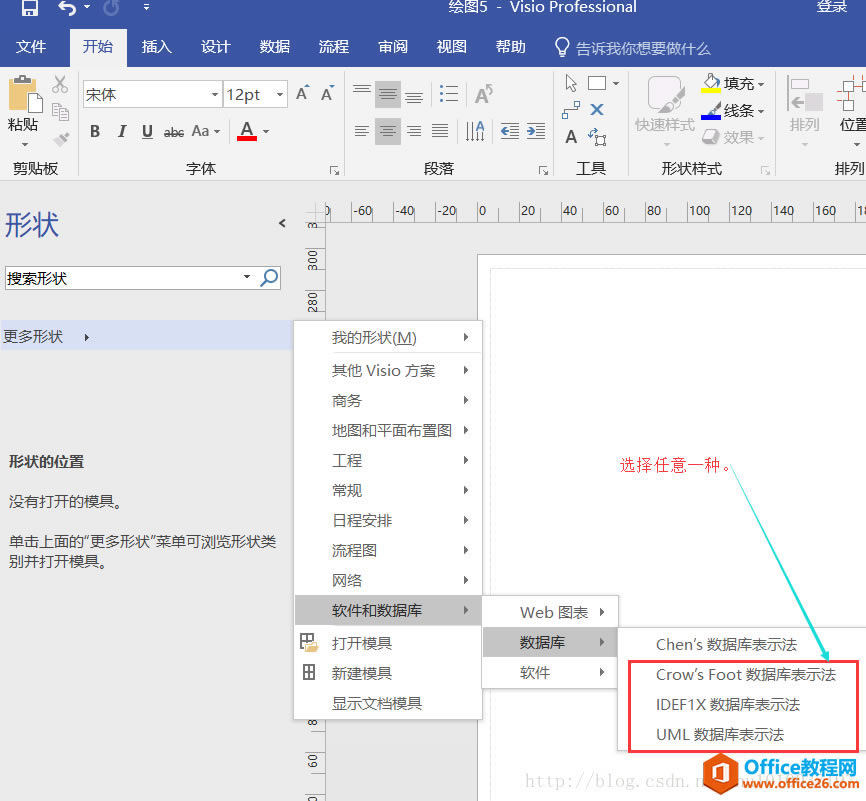
Task: Toggle underline formatting
Action: click(148, 131)
